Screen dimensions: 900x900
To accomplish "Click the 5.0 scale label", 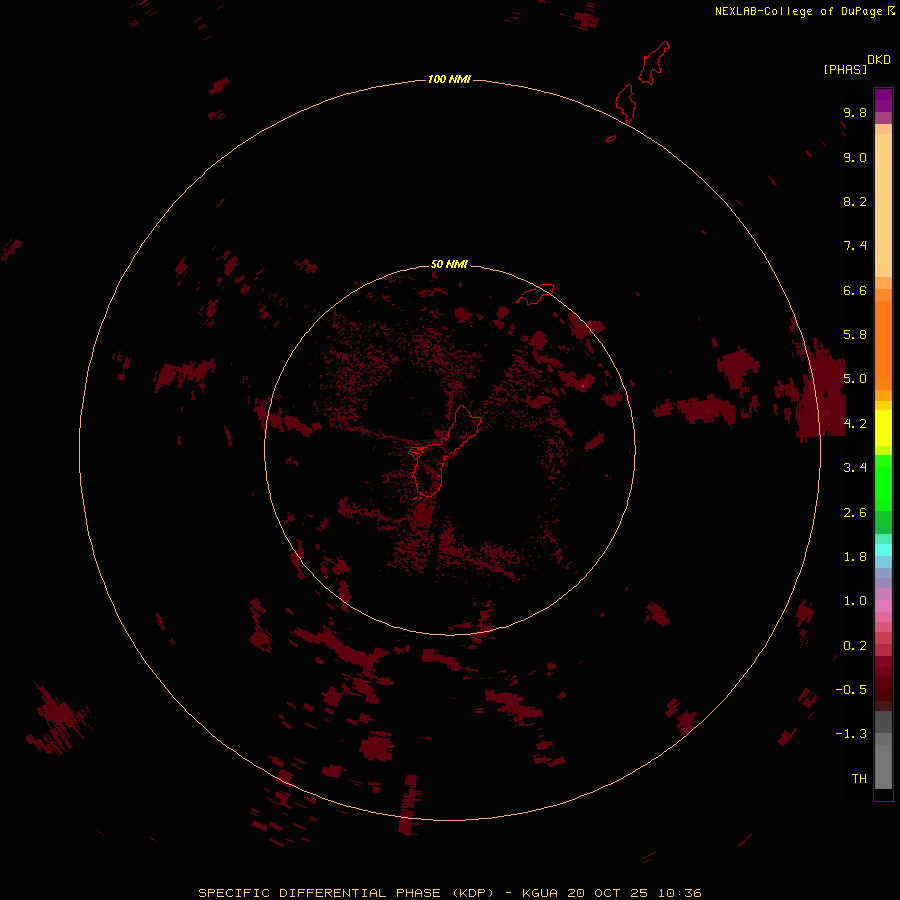I will click(x=855, y=379).
